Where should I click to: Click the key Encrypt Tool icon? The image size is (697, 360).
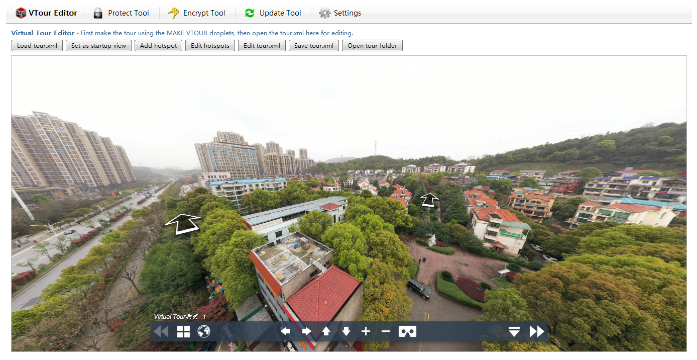[x=173, y=13]
